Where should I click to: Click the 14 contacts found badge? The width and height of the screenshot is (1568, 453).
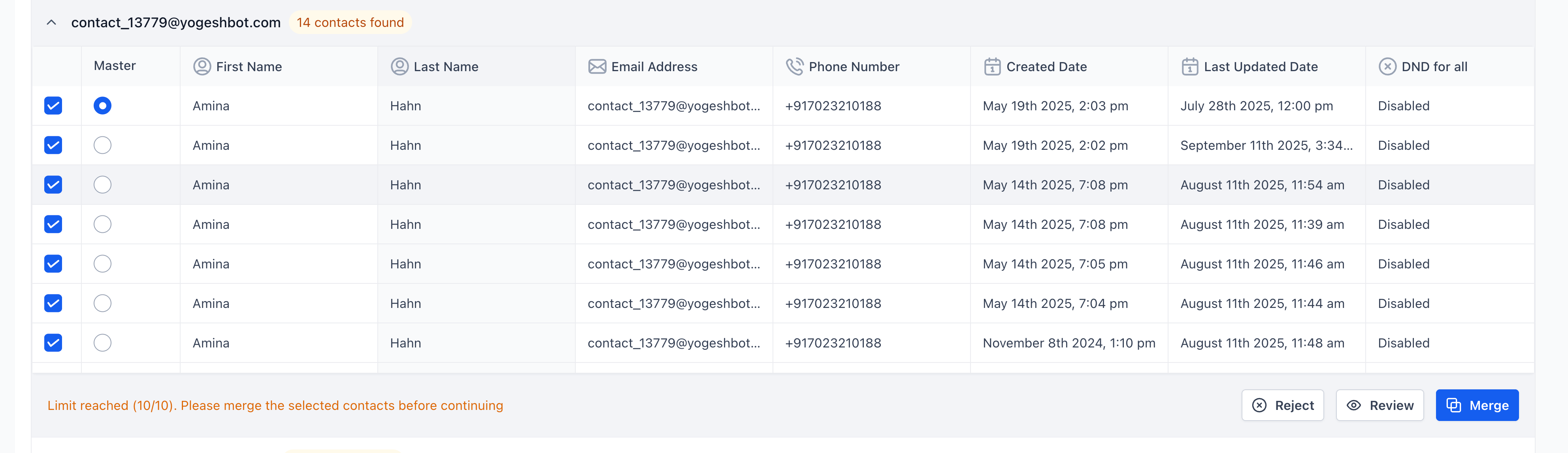[350, 23]
